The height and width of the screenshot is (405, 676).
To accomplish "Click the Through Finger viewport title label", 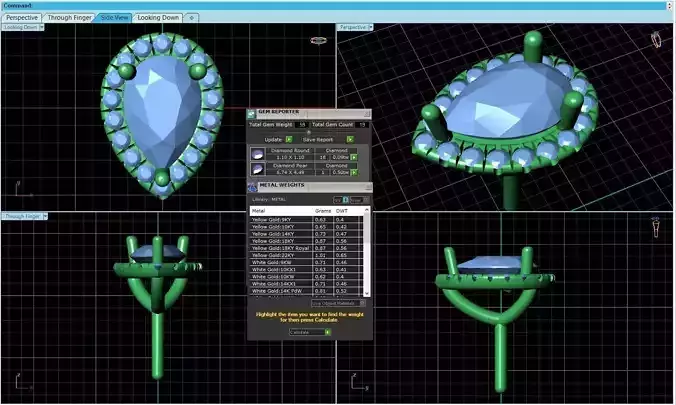I will 22,216.
